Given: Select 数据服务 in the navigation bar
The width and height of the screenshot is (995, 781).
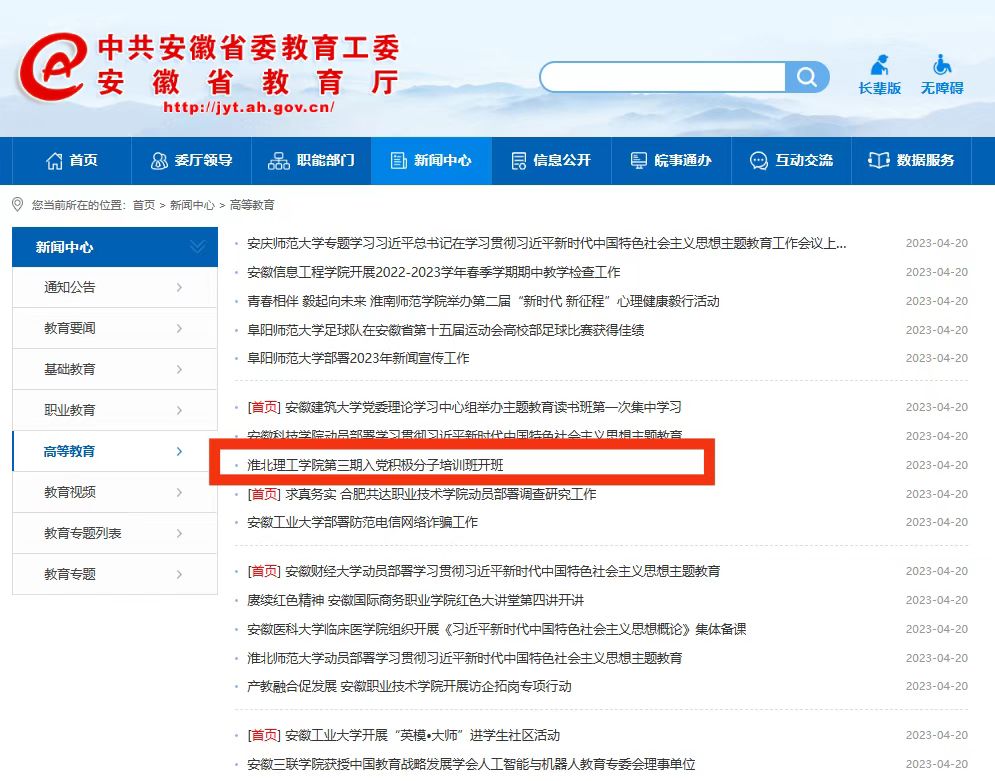Looking at the screenshot, I should tap(911, 160).
